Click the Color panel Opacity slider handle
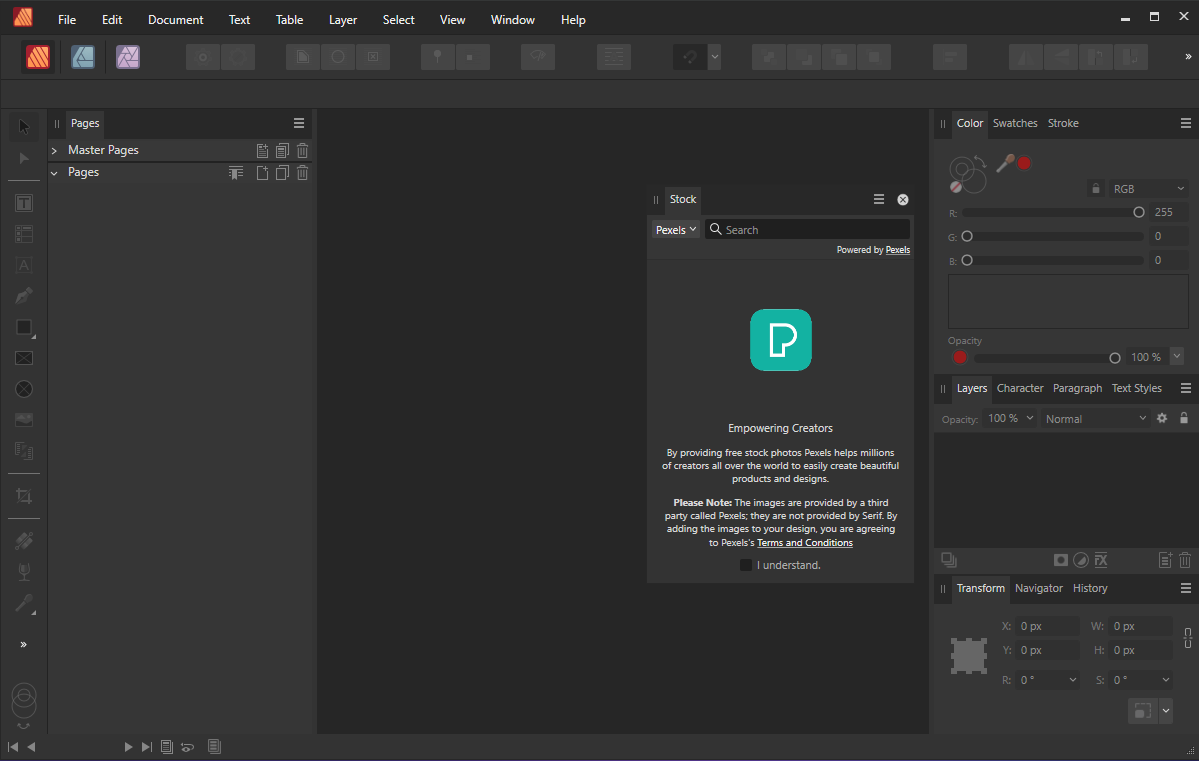This screenshot has width=1199, height=761. coord(1115,358)
